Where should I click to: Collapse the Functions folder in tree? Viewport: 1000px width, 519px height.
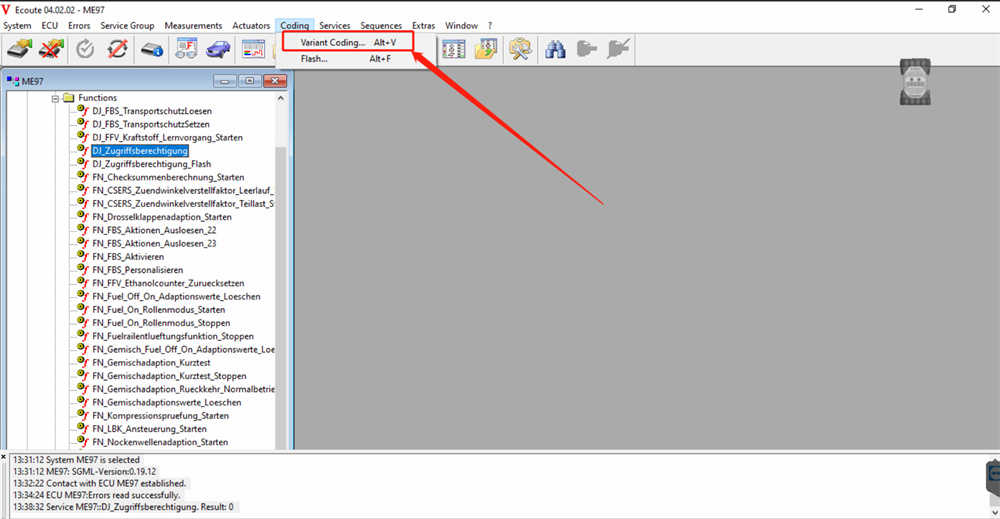click(55, 98)
